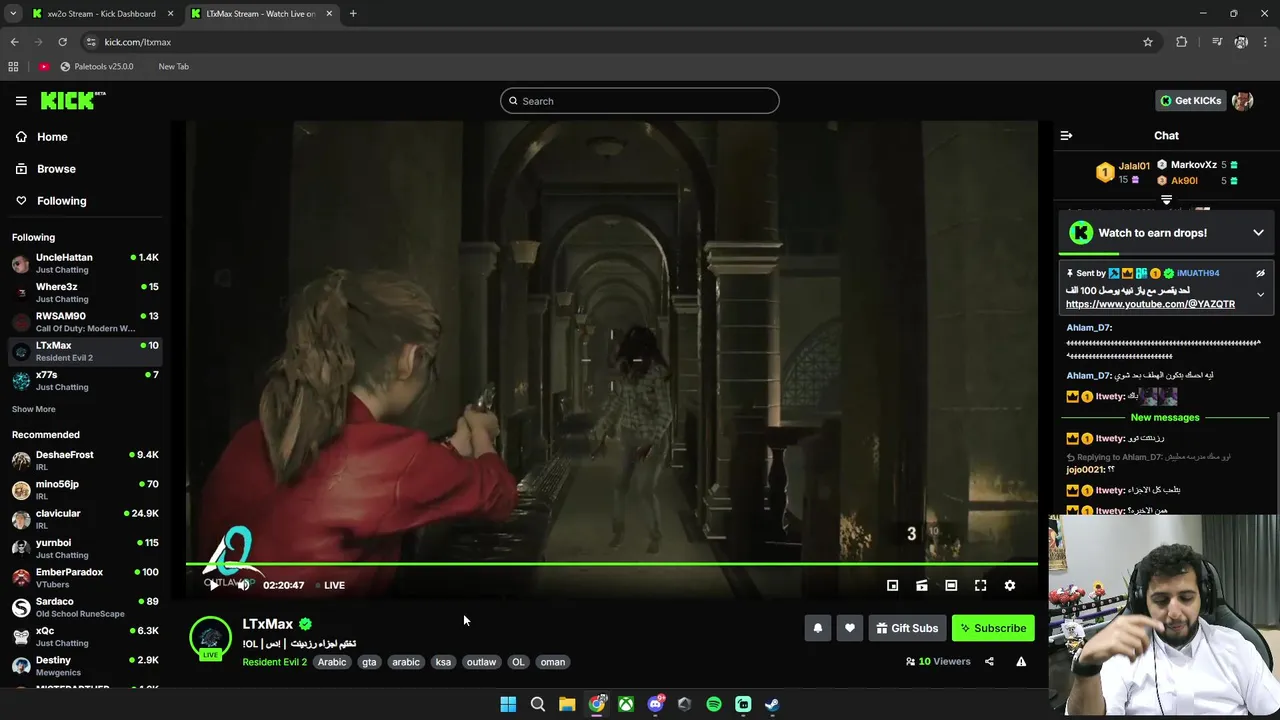
Task: Open x77s channel in Following
Action: tap(84, 381)
